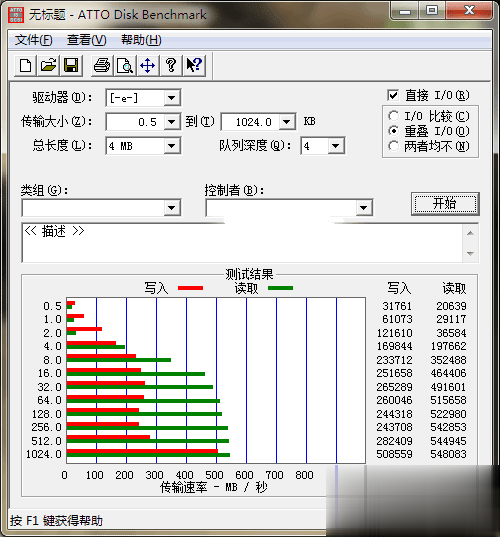This screenshot has width=500, height=537.
Task: Click the 描述 description text area
Action: [x=243, y=243]
